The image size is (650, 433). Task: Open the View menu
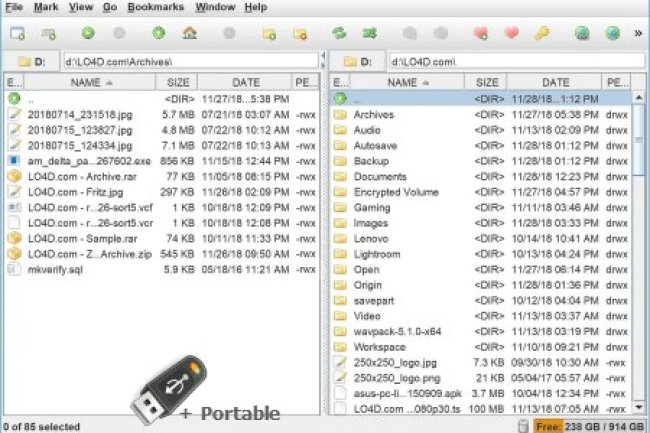point(81,7)
